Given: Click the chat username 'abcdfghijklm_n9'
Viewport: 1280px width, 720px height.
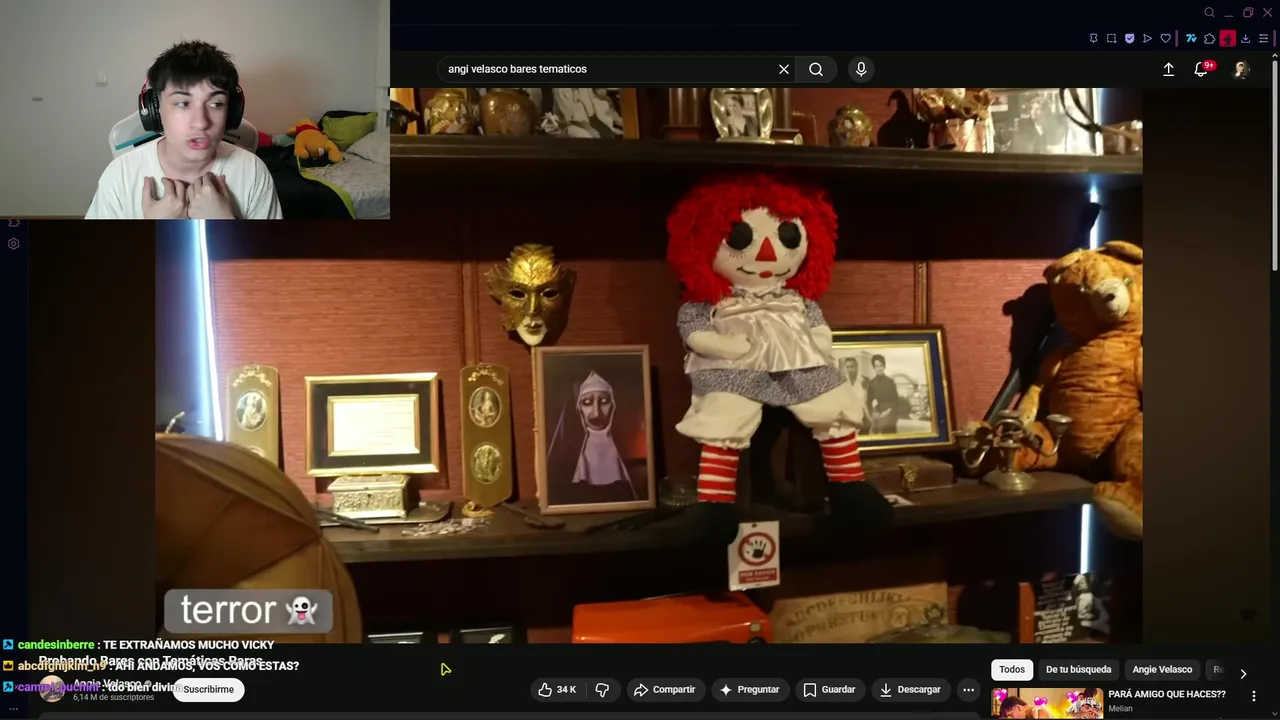Looking at the screenshot, I should pyautogui.click(x=61, y=666).
